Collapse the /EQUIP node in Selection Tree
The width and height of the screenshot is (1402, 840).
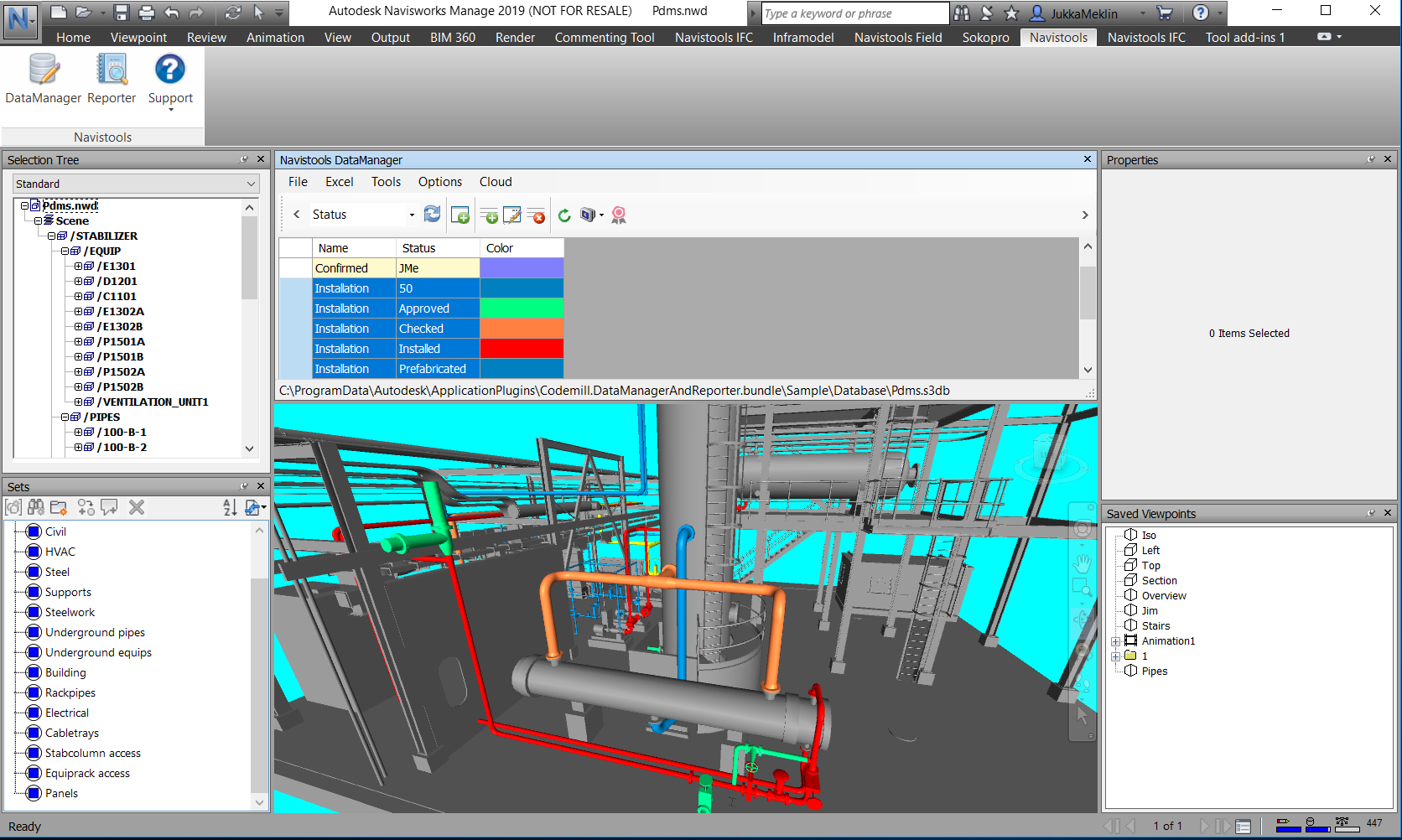65,251
